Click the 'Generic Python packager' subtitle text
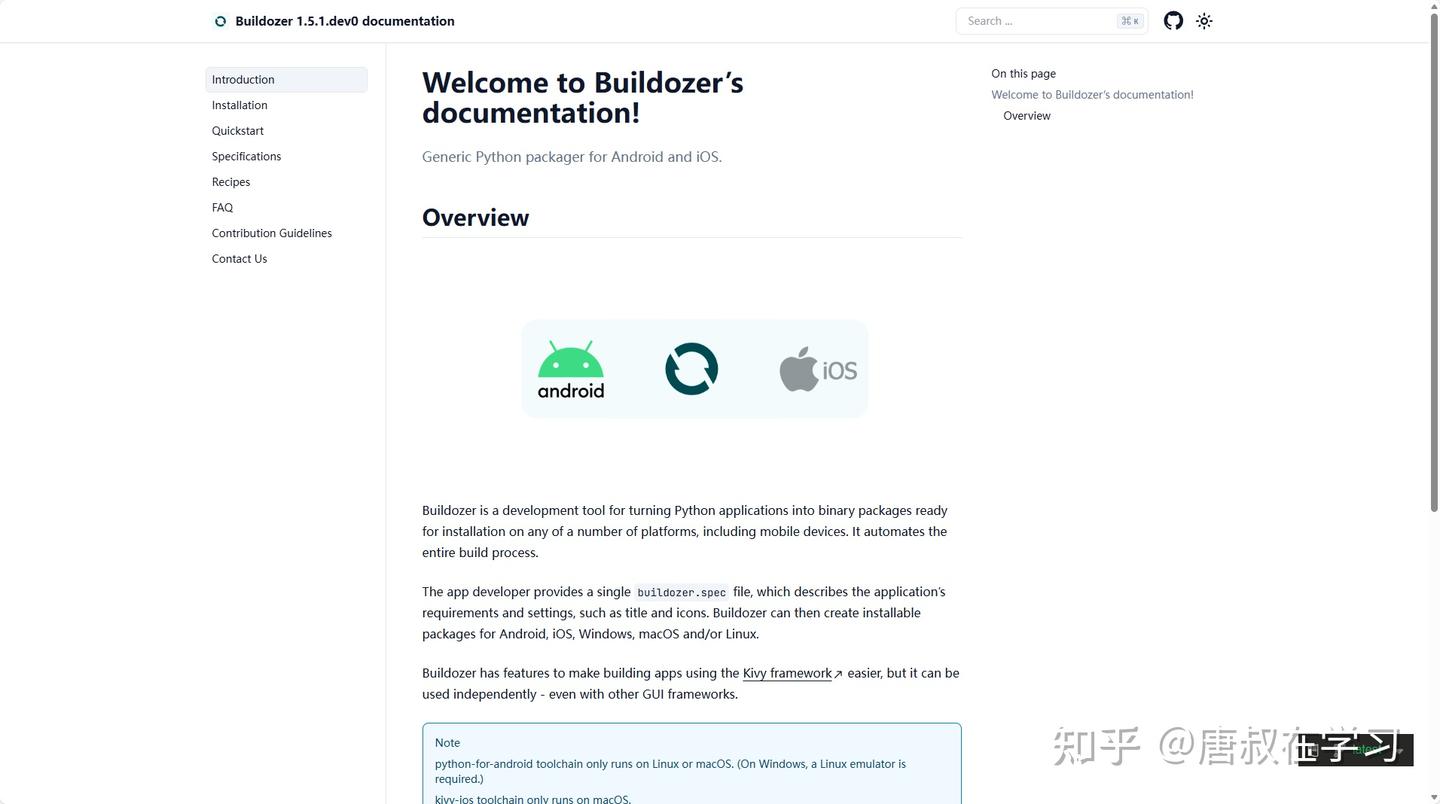This screenshot has height=804, width=1440. coord(572,157)
